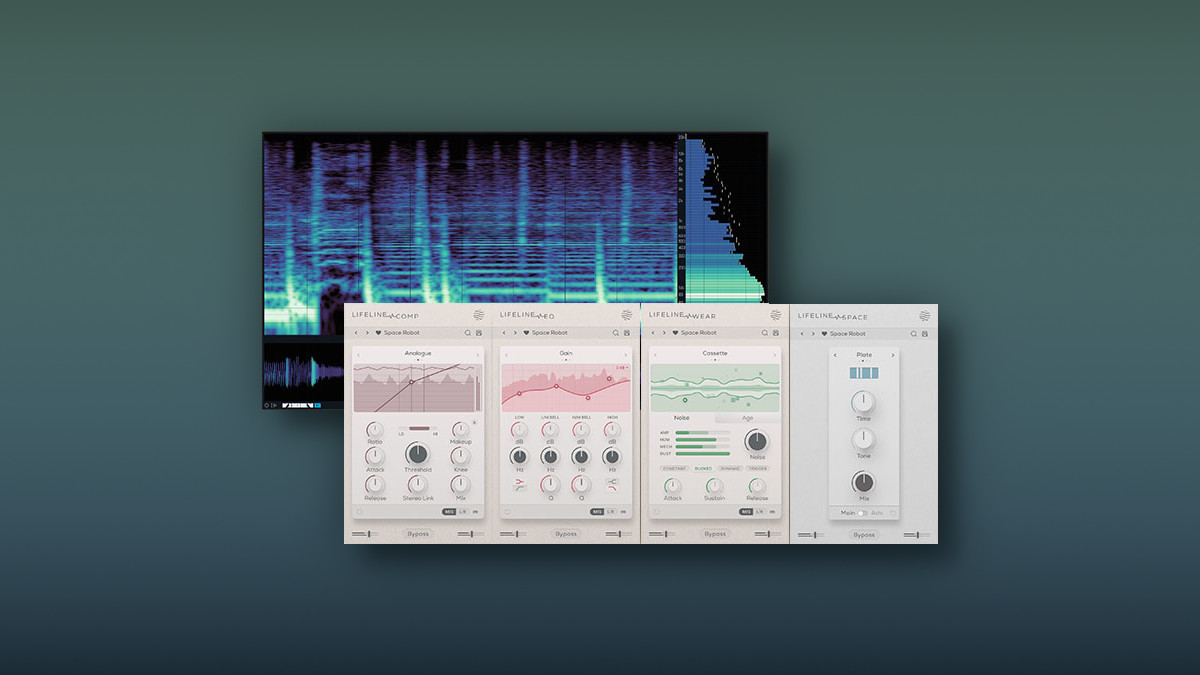Go to next preset in Lifeline Comp
The image size is (1200, 675).
[367, 333]
